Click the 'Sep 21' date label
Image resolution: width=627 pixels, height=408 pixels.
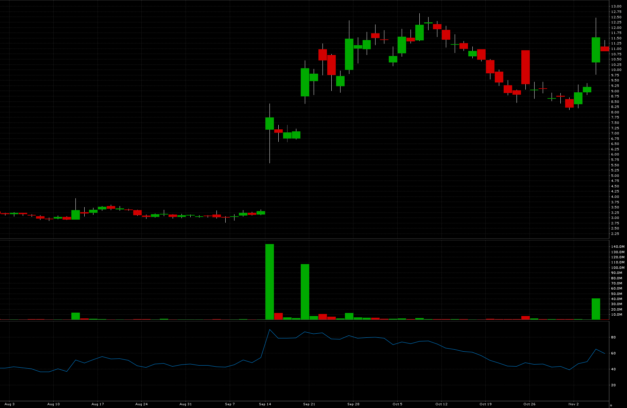click(309, 403)
